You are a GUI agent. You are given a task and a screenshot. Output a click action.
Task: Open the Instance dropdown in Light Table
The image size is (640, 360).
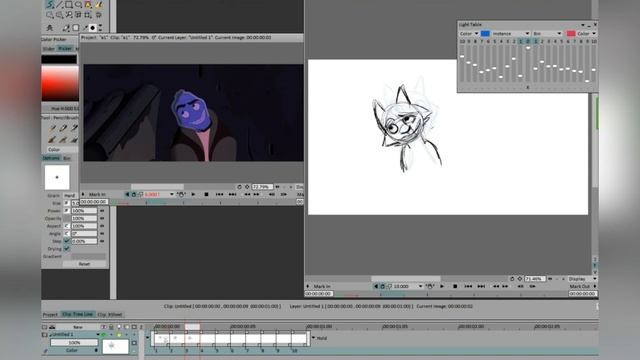point(511,33)
